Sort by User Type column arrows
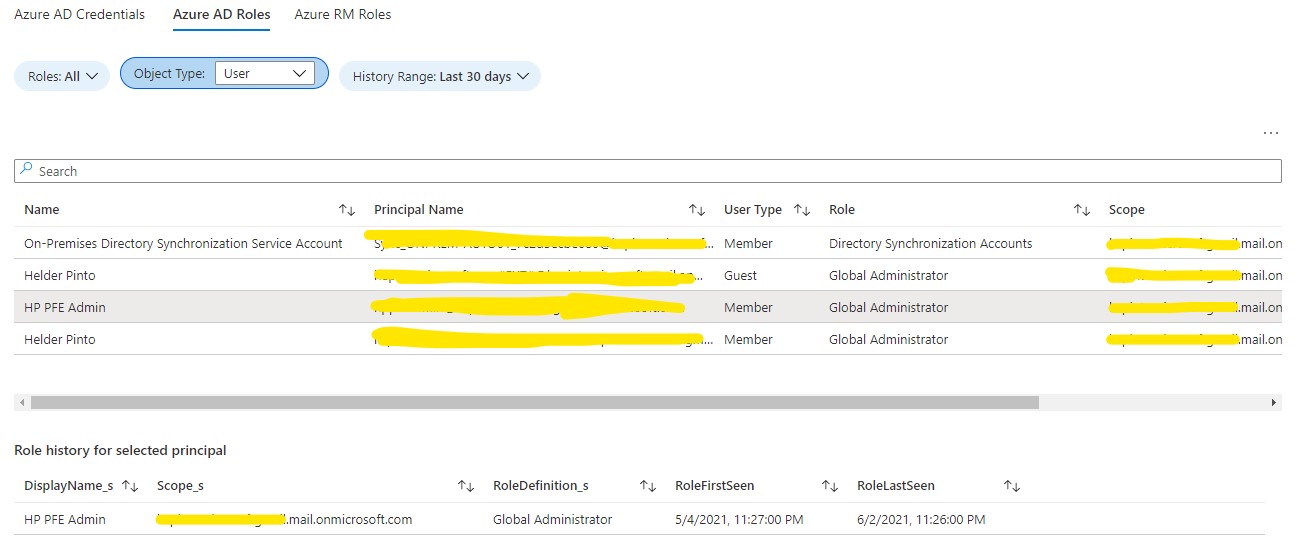Screen dimensions: 1296x549 [802, 210]
